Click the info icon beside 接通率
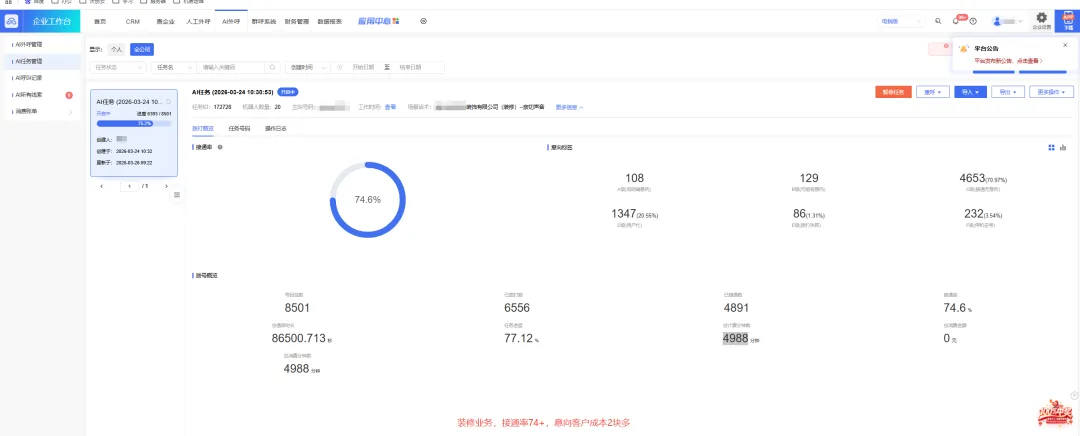1080x436 pixels. [x=220, y=147]
